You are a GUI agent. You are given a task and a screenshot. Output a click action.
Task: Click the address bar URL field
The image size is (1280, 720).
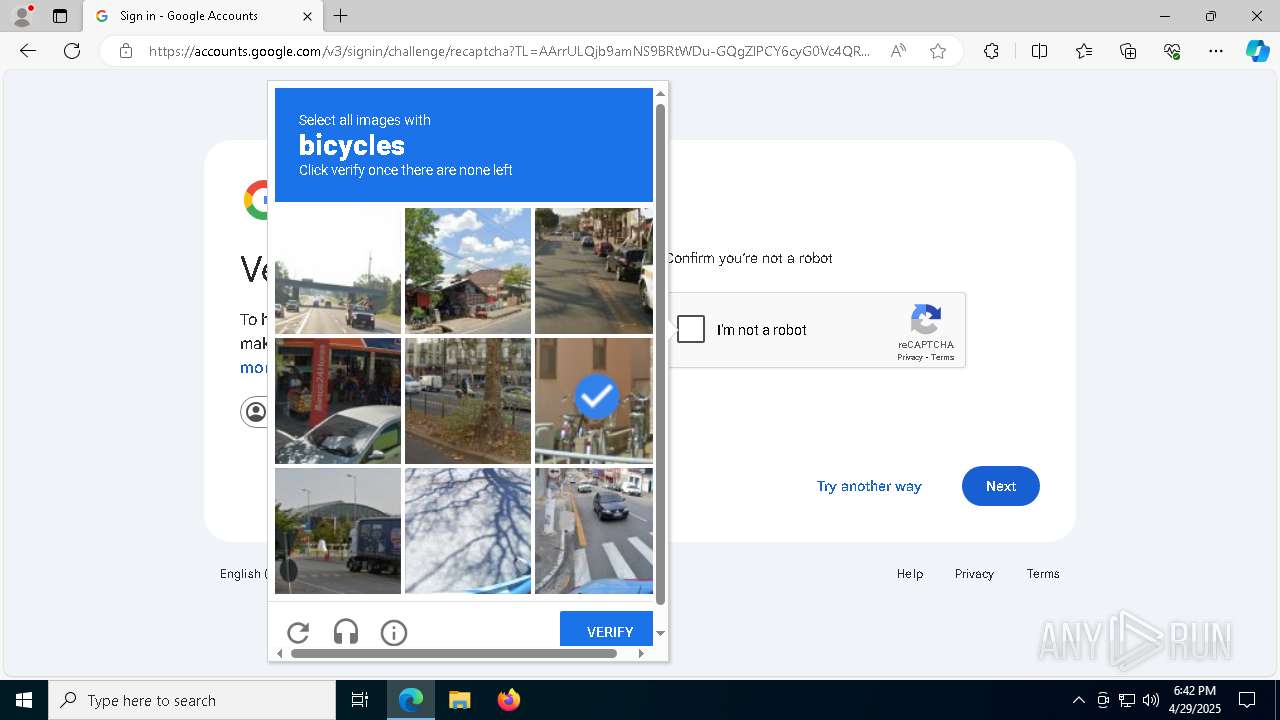[510, 51]
